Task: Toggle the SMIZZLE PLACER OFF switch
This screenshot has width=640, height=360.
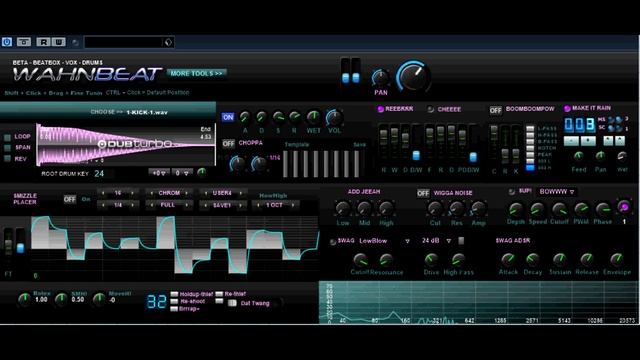Action: click(69, 199)
